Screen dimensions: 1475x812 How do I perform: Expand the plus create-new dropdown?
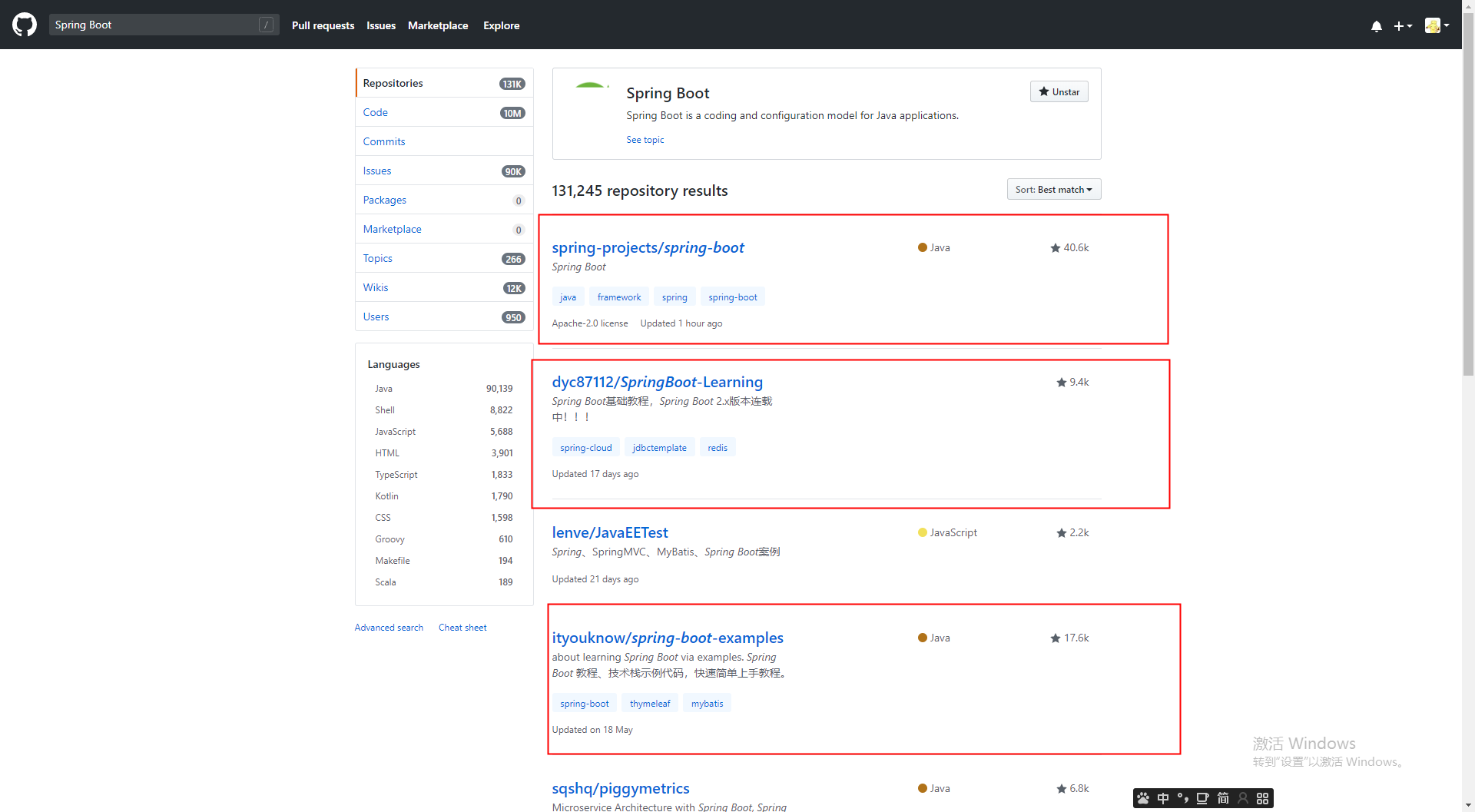click(x=1403, y=26)
